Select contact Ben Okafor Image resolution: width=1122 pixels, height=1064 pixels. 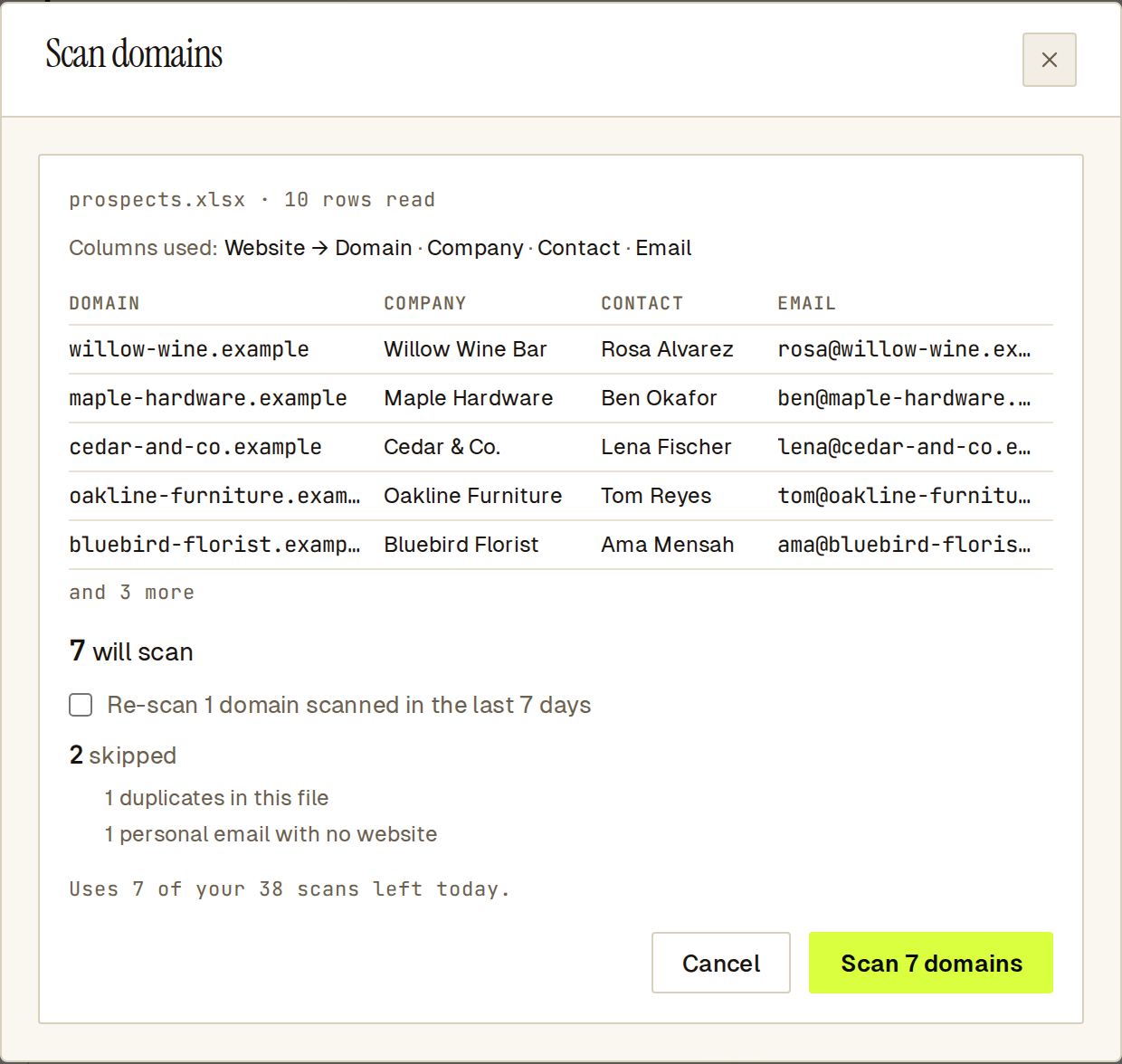pyautogui.click(x=659, y=398)
